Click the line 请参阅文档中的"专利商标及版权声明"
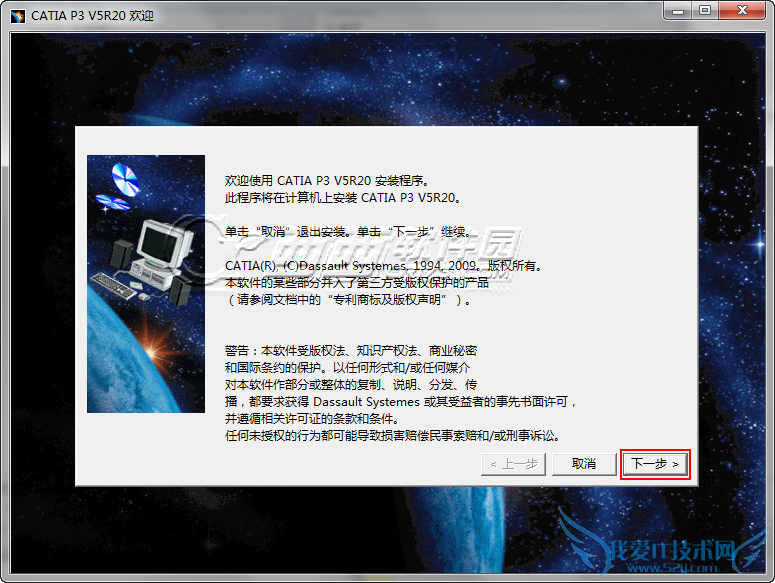 pos(349,299)
